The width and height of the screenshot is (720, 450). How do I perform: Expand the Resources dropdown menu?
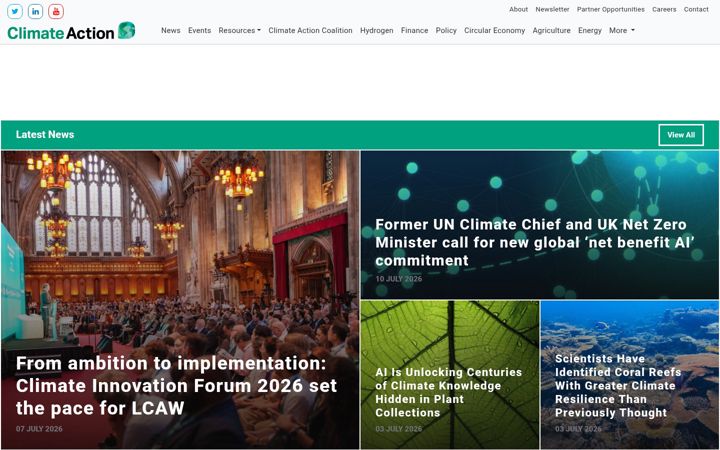239,30
